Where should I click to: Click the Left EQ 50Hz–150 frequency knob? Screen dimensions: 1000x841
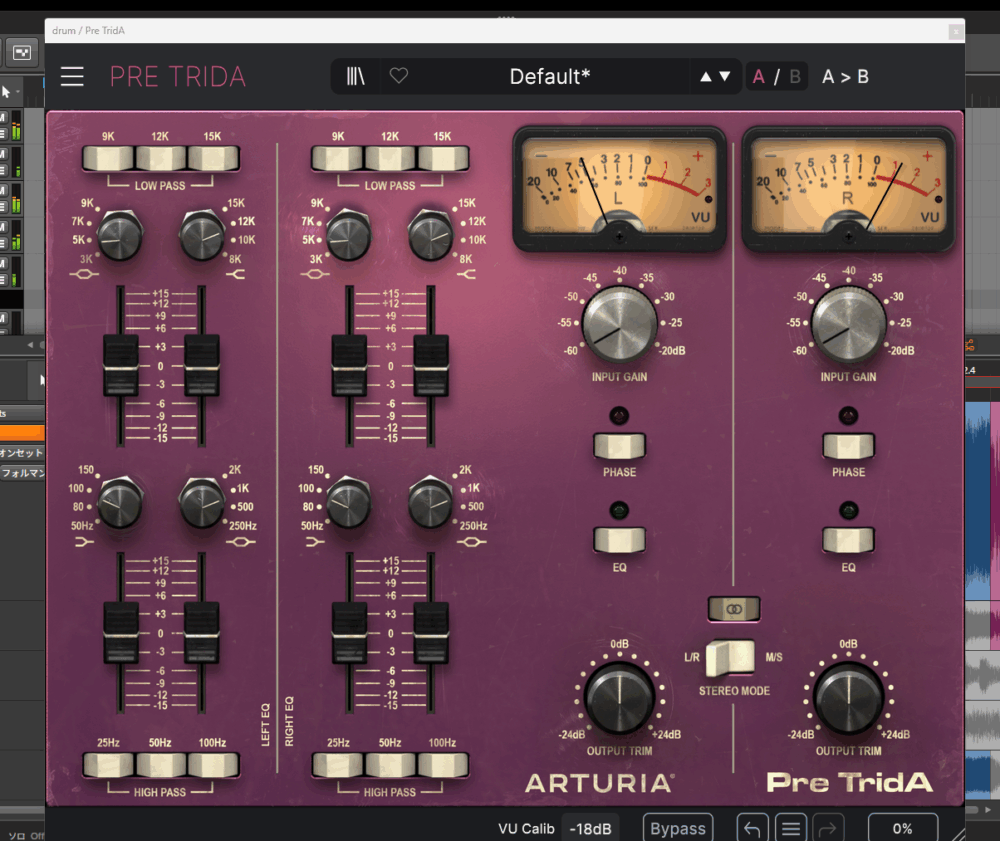(120, 502)
